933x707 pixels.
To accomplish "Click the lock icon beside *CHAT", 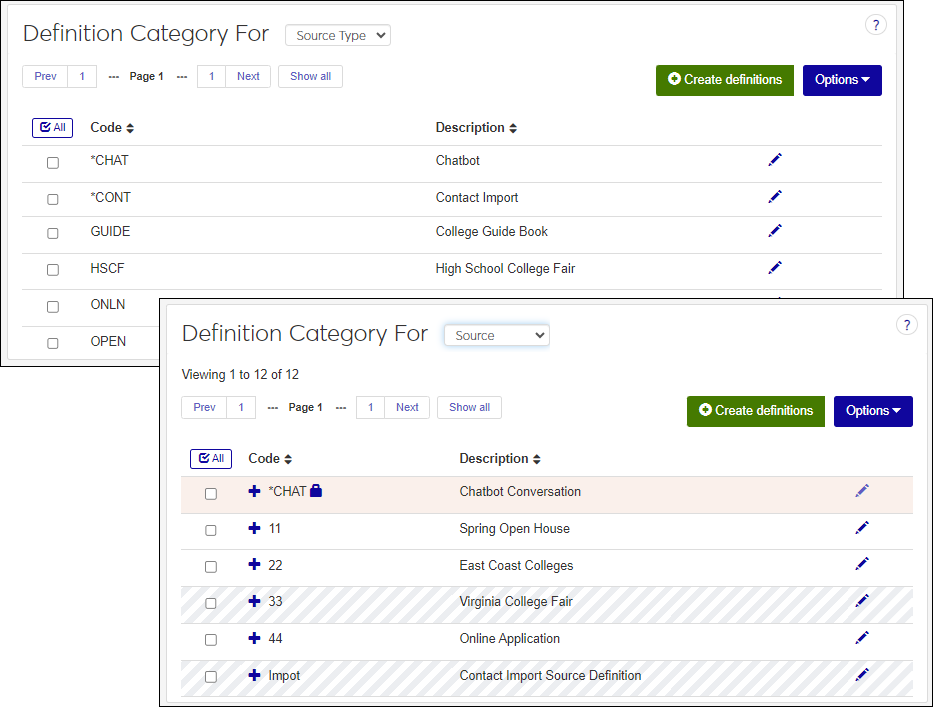I will (316, 491).
